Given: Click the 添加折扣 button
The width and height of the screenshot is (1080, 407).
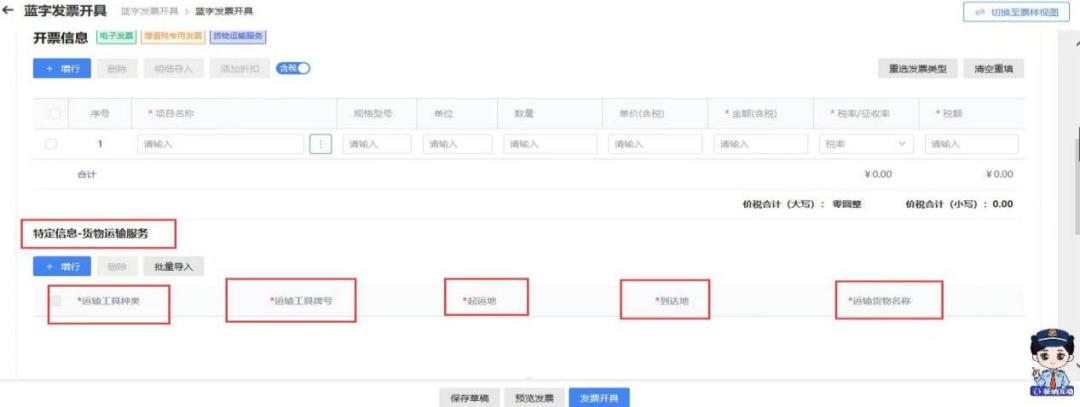Looking at the screenshot, I should tap(240, 69).
